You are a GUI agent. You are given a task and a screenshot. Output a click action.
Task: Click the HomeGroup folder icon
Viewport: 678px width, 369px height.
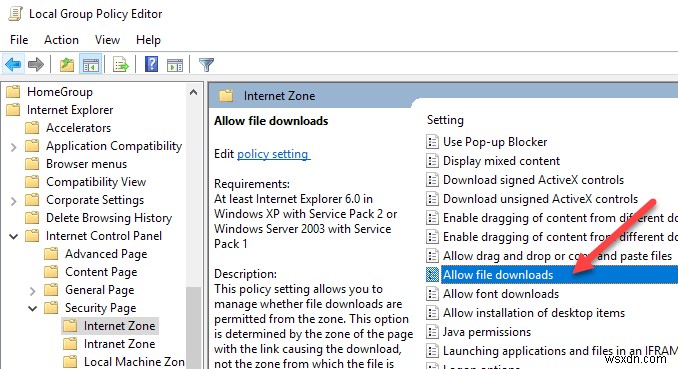point(13,92)
